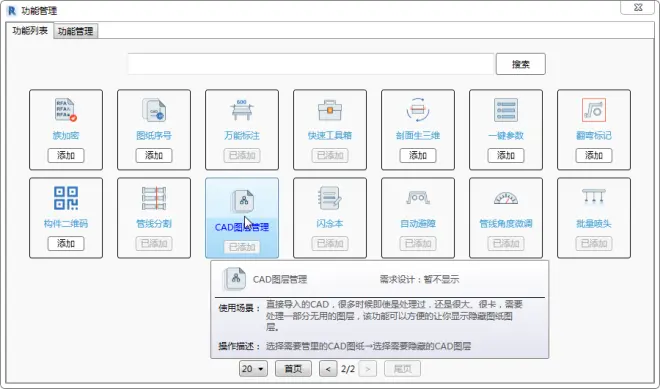The image size is (660, 389).
Task: Select the 批量喷头 sprinkler icon
Action: coord(594,197)
